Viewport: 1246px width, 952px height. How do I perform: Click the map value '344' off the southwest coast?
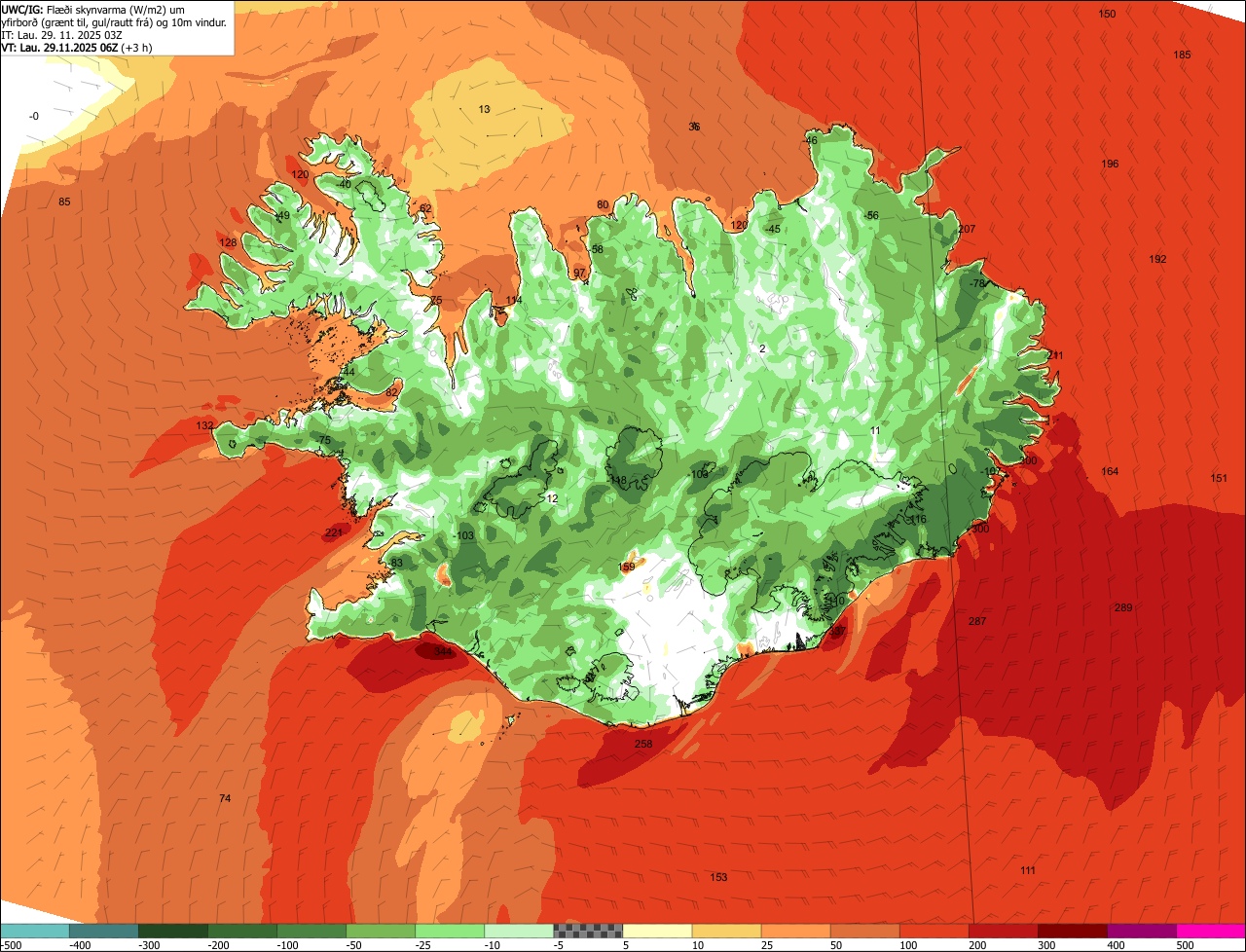click(x=443, y=651)
